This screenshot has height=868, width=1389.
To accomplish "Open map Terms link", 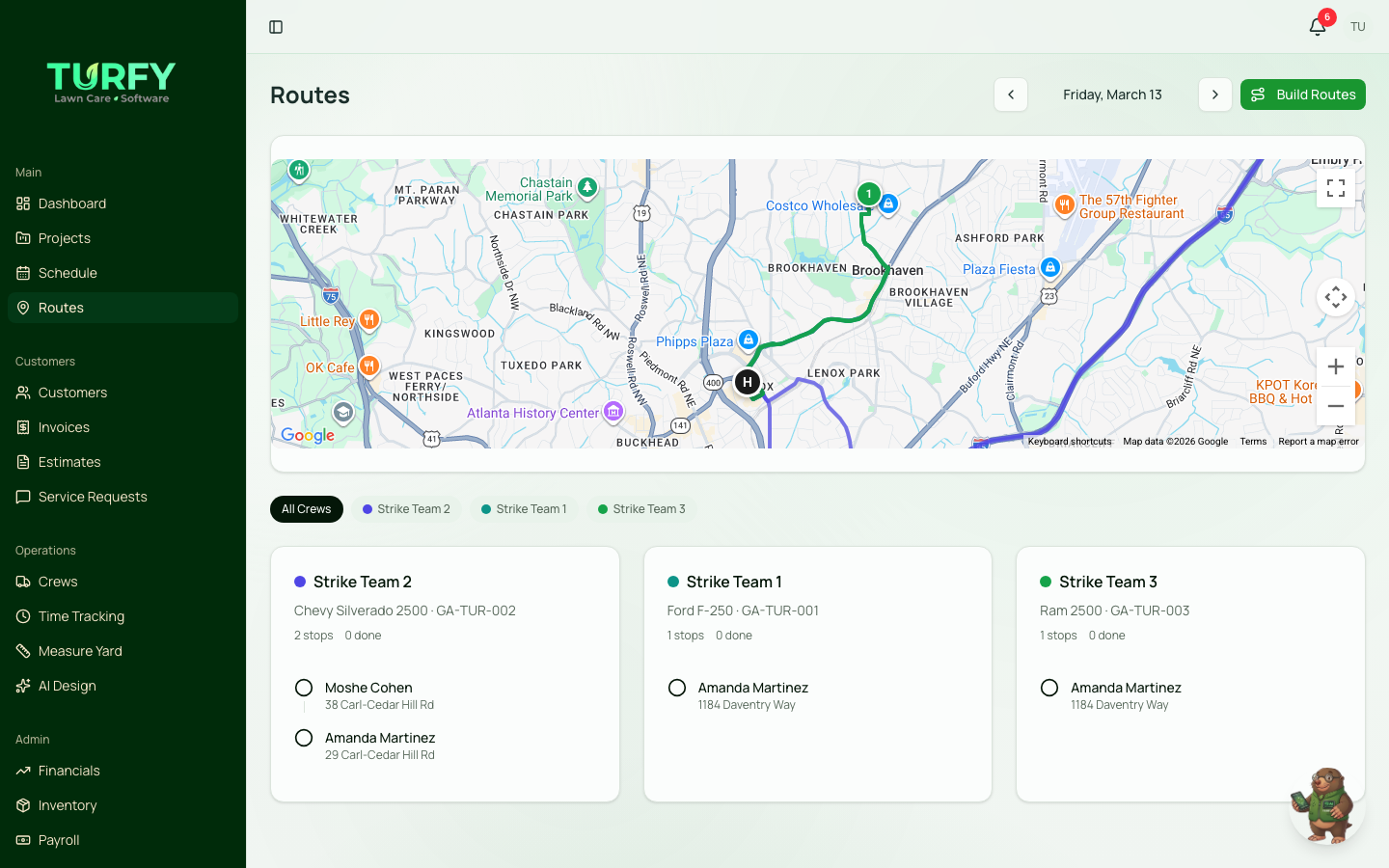I will point(1253,442).
